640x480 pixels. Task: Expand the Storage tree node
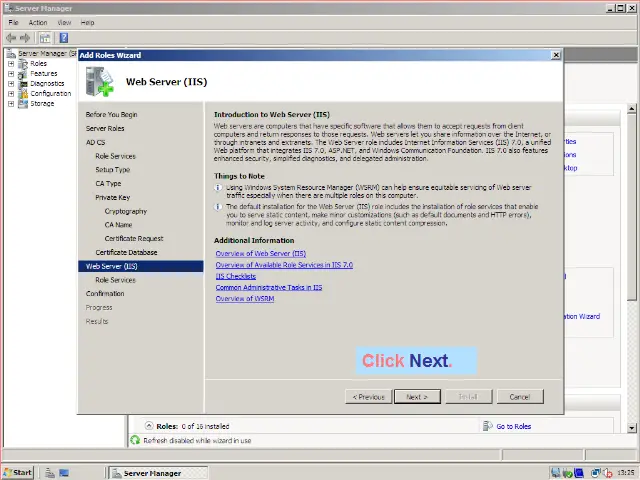[11, 104]
